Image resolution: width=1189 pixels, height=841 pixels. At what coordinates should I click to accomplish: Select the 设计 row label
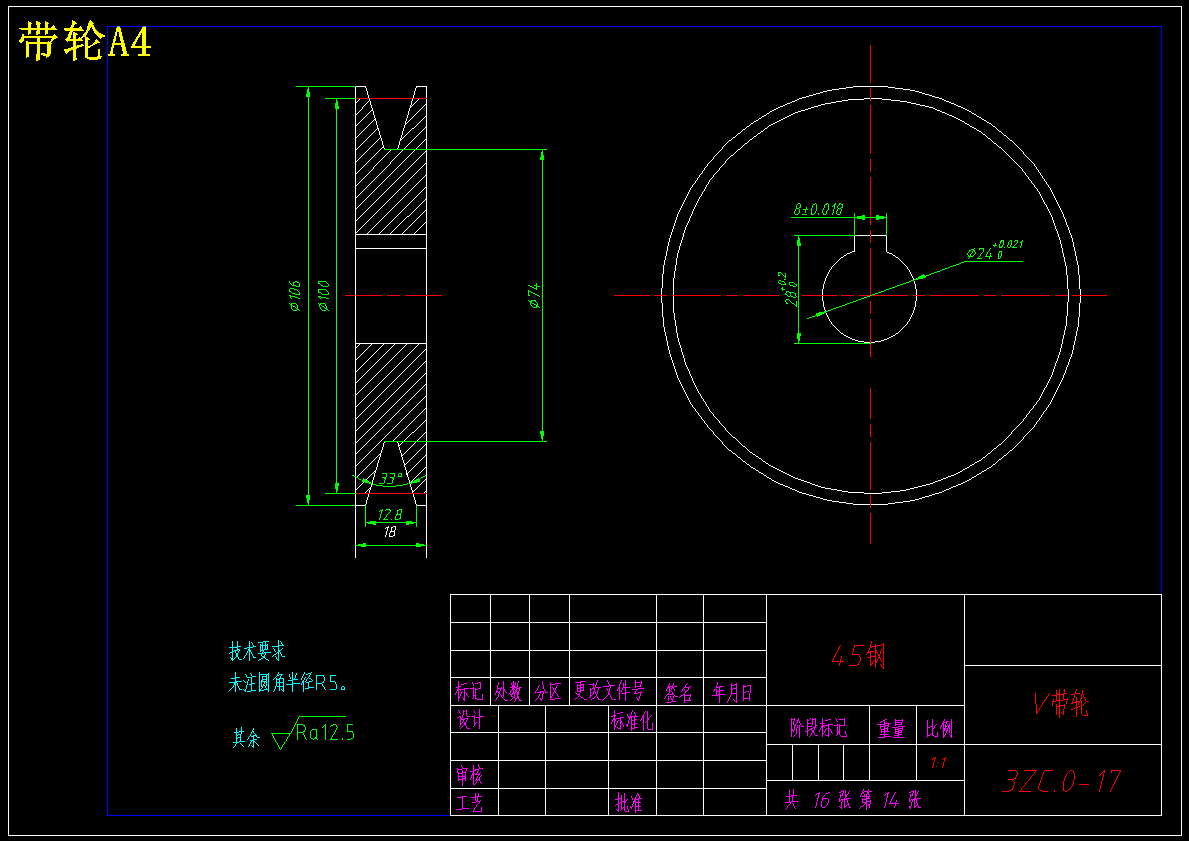470,719
